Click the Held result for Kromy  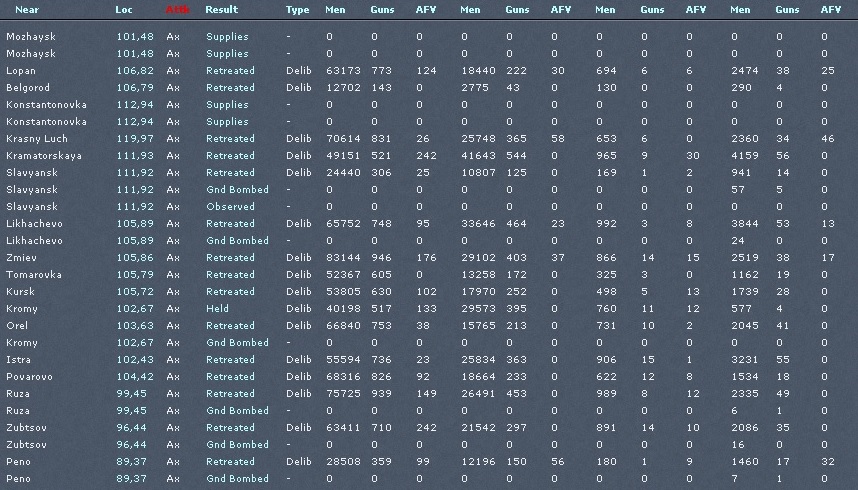tap(217, 309)
